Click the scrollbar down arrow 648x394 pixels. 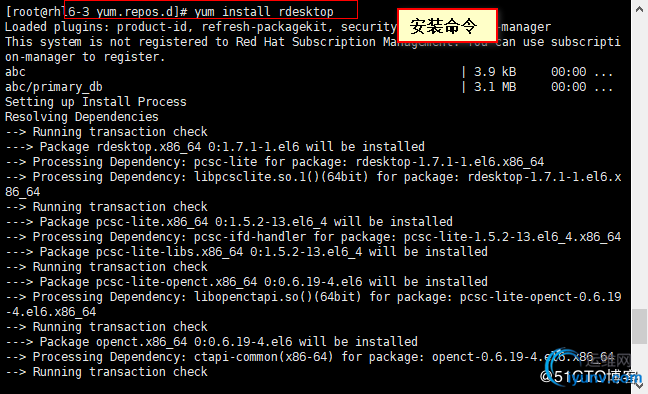click(x=639, y=385)
